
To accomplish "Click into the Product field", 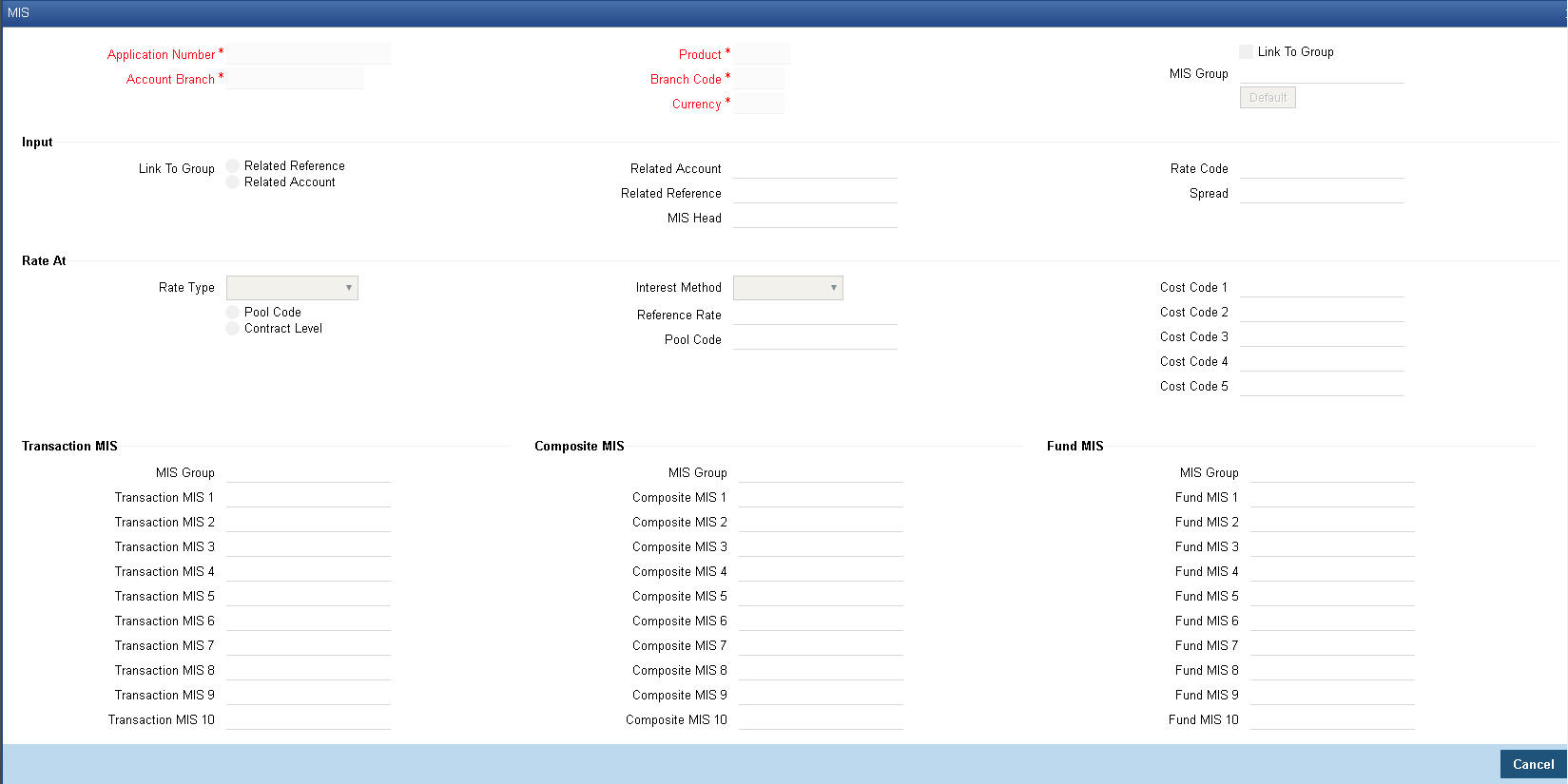I will pyautogui.click(x=762, y=54).
